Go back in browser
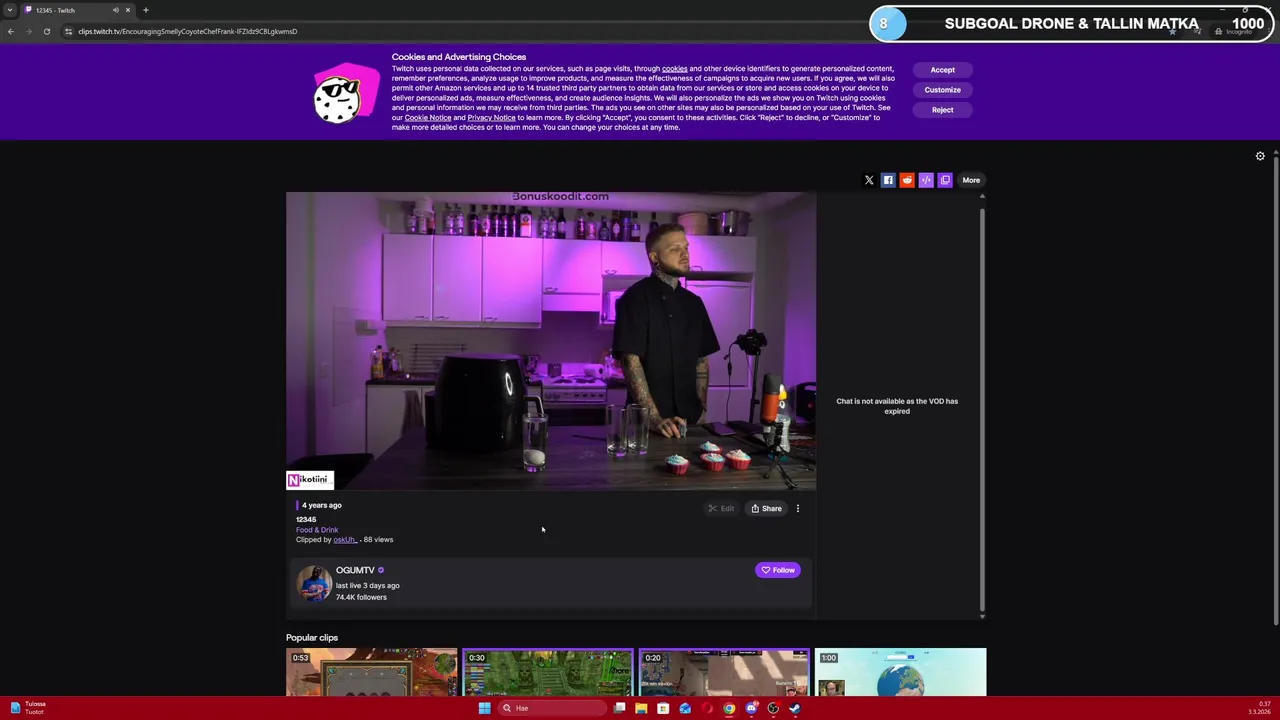 click(x=10, y=31)
